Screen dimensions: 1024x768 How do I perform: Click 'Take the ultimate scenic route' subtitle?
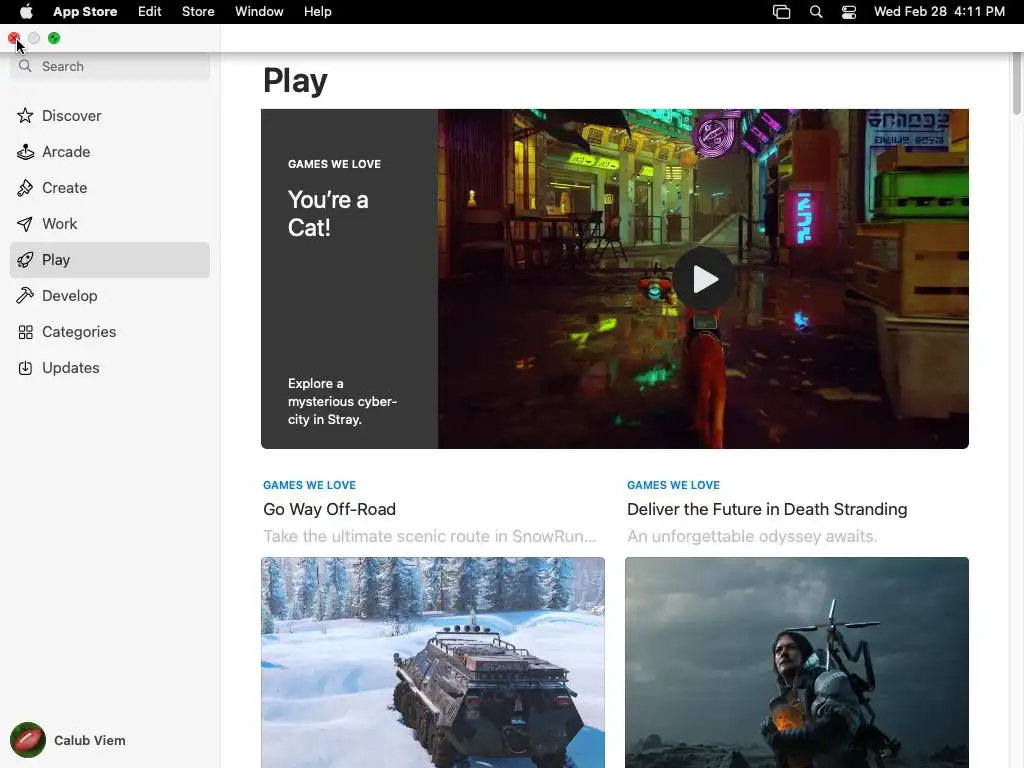[430, 536]
